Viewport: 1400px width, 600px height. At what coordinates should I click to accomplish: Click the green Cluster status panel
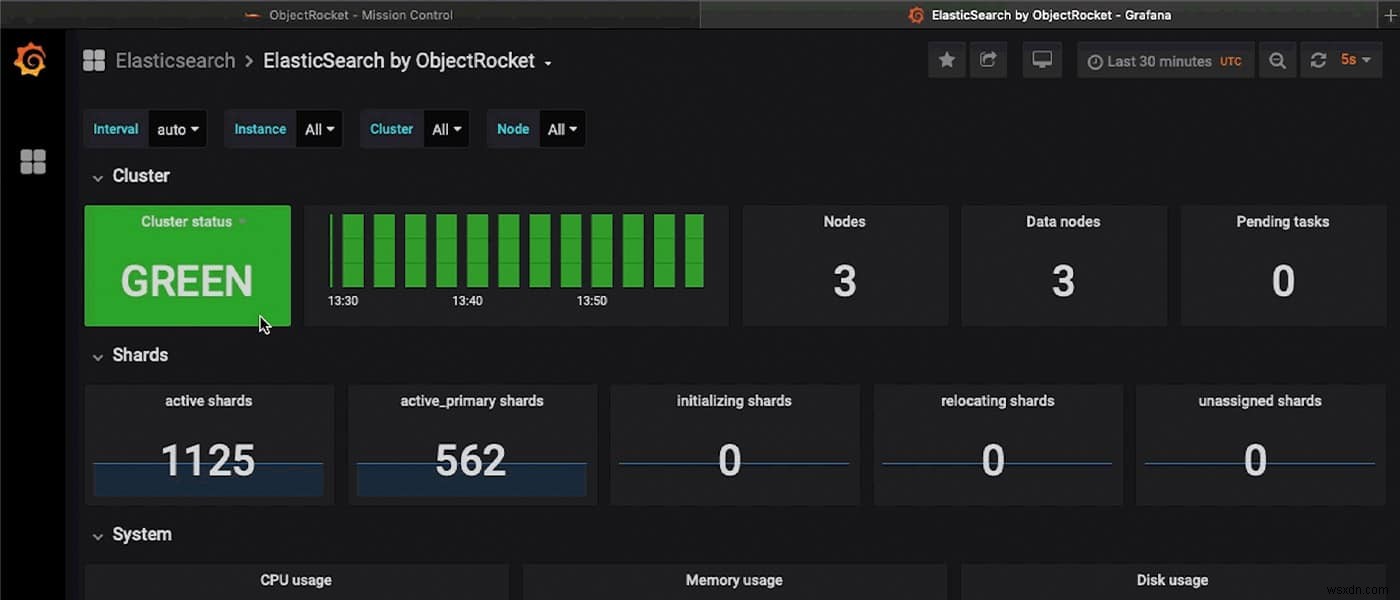[187, 265]
